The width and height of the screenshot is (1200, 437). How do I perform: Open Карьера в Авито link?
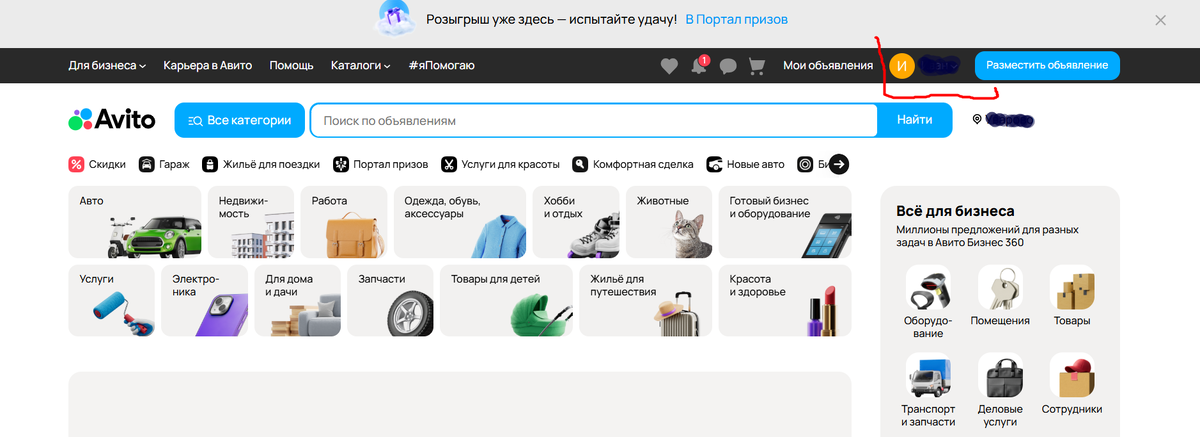pos(207,66)
